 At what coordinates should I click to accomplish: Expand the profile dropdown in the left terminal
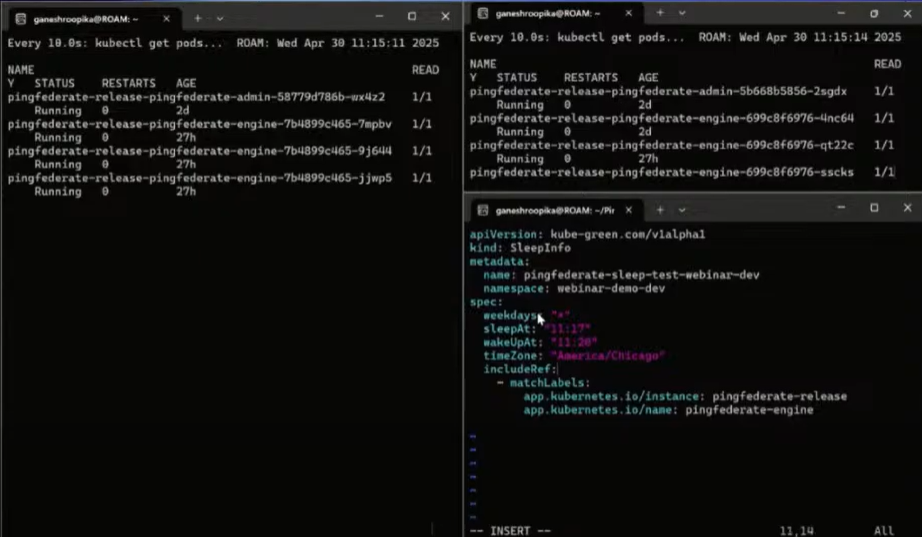tap(220, 18)
